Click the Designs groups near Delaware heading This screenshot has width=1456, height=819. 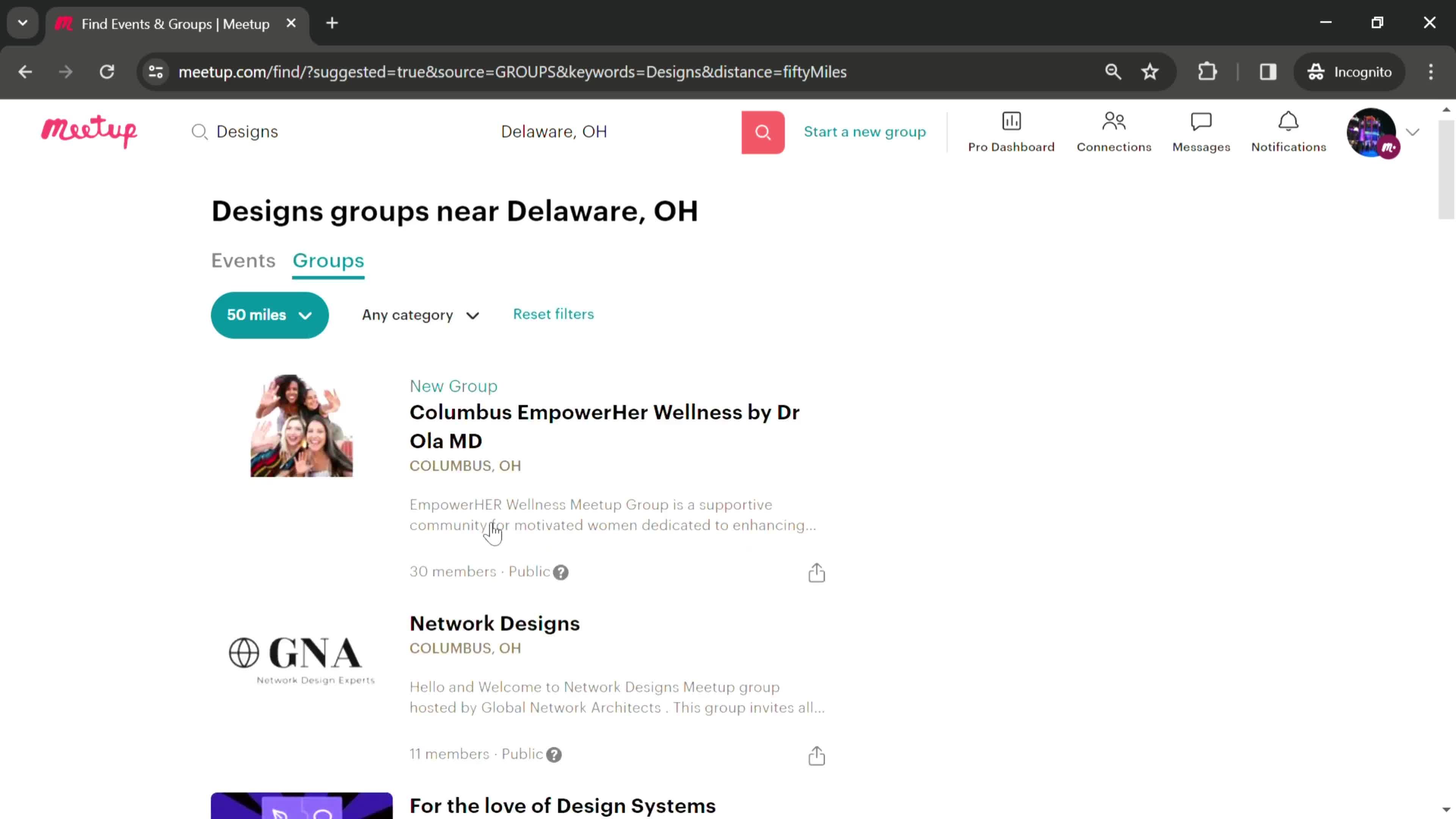click(x=455, y=212)
